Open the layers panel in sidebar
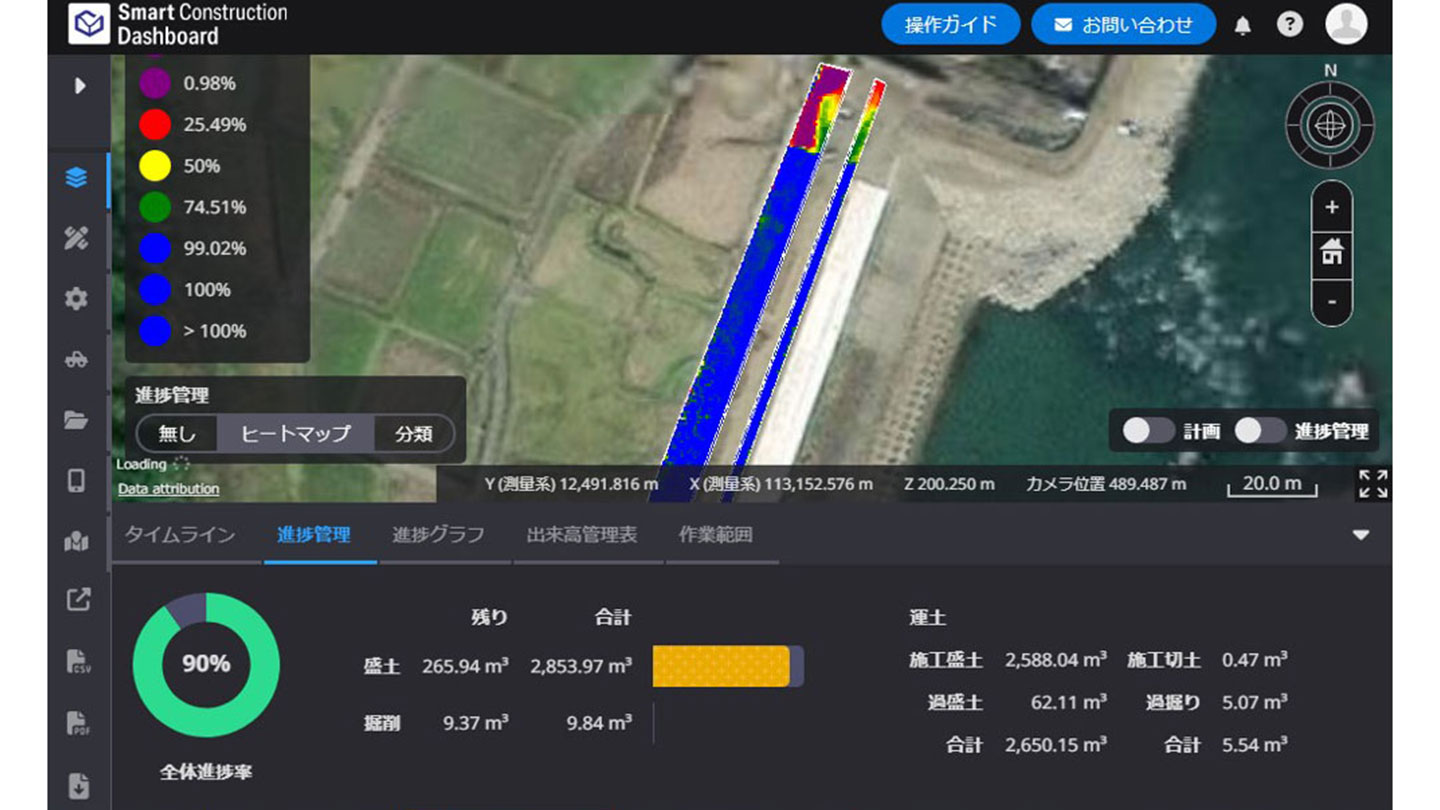Viewport: 1440px width, 810px height. coord(77,178)
